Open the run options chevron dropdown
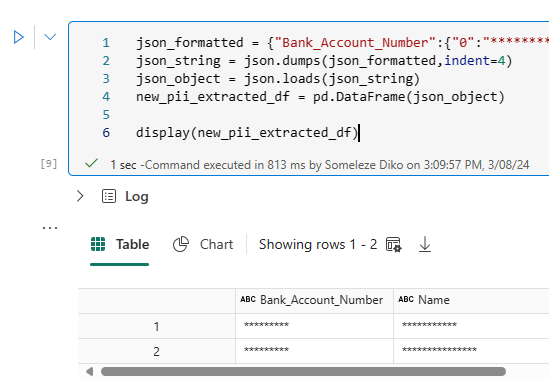The height and width of the screenshot is (379, 549). (50, 37)
